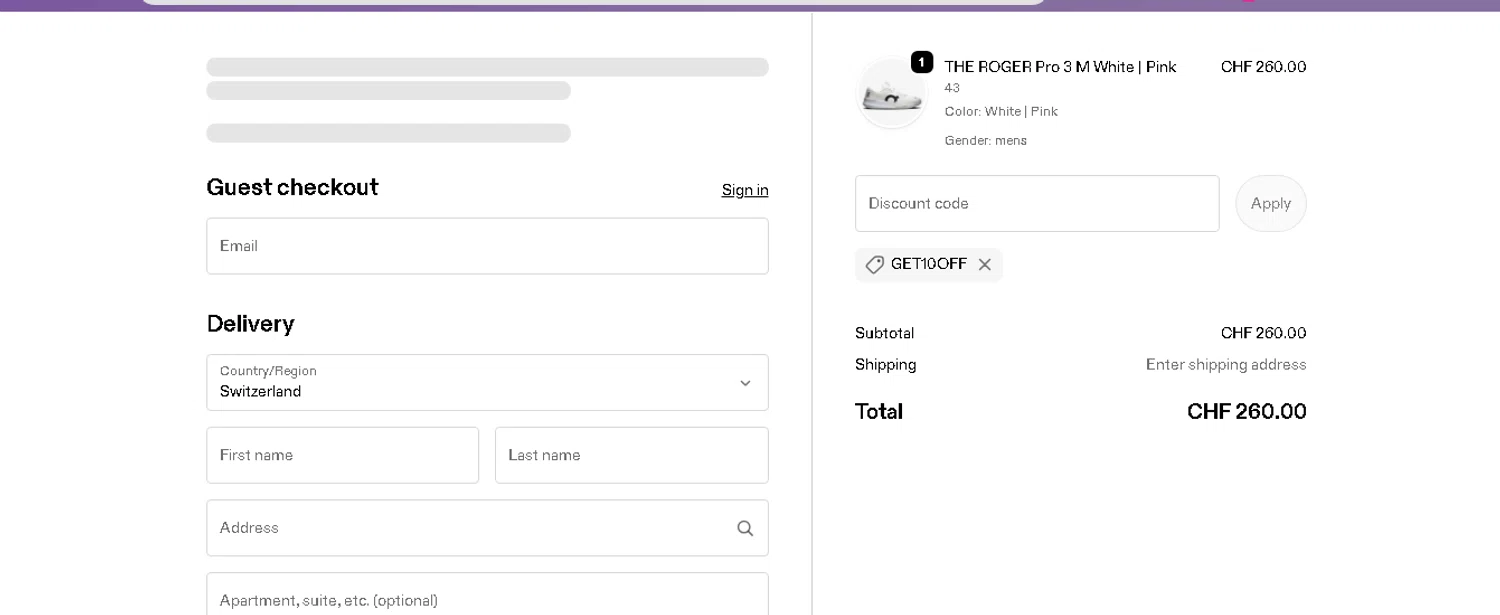Image resolution: width=1500 pixels, height=615 pixels.
Task: Click the item price CHF 260.00 beside product
Action: [1263, 67]
